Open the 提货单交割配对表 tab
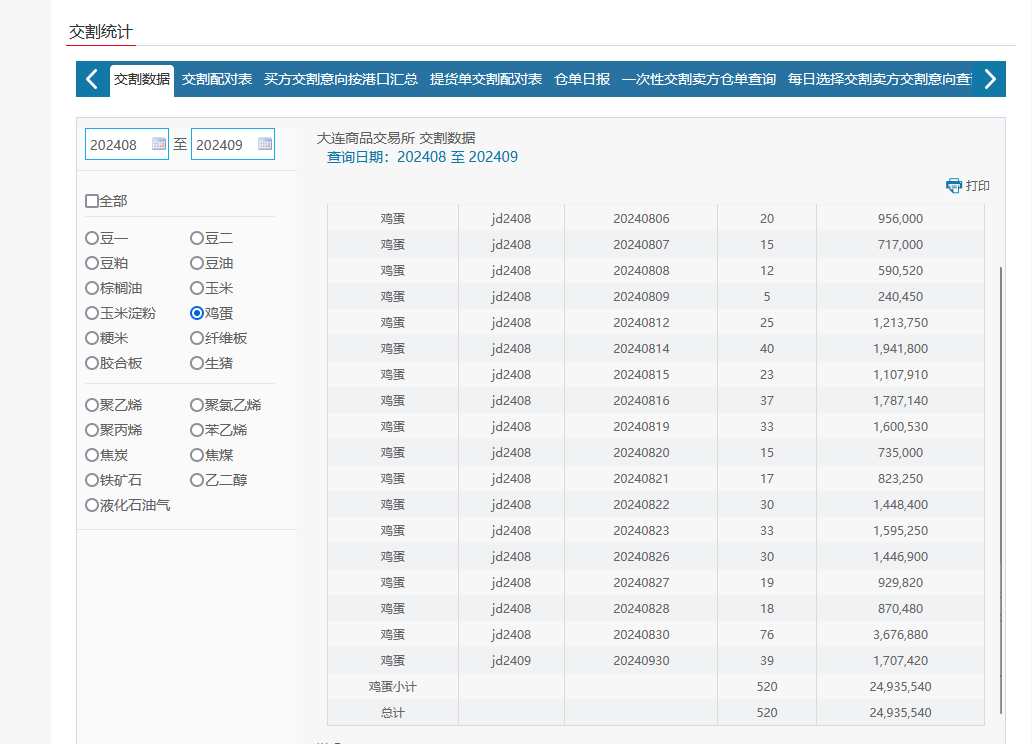 pos(486,79)
